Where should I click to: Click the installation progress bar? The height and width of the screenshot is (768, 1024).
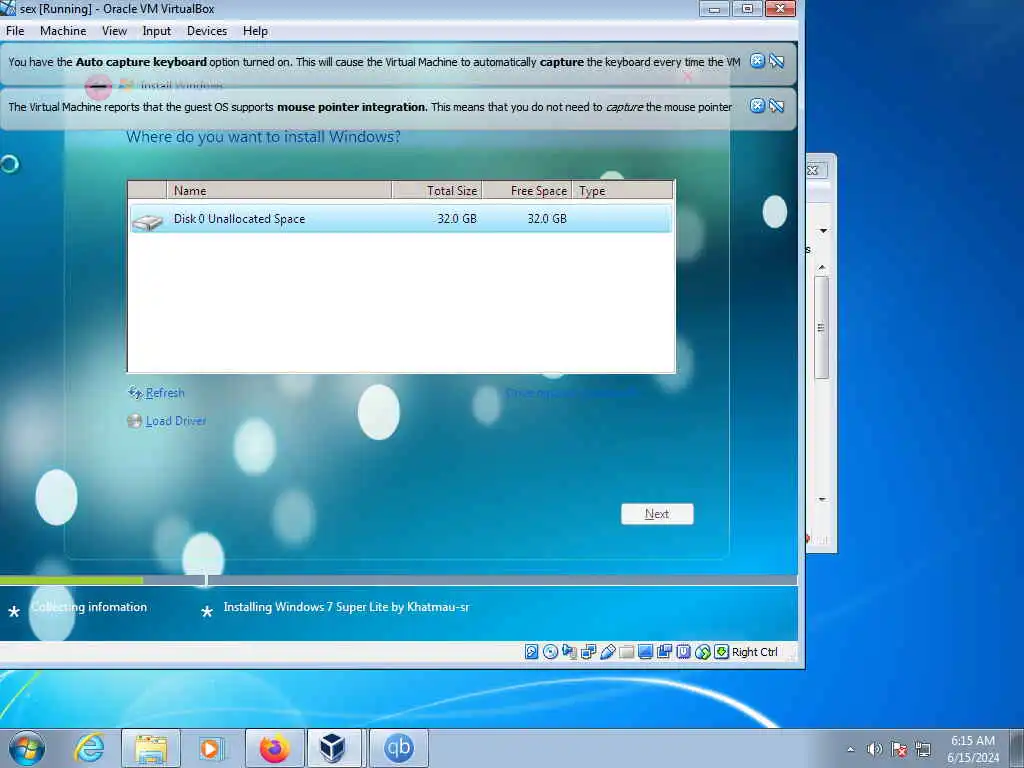coord(398,580)
